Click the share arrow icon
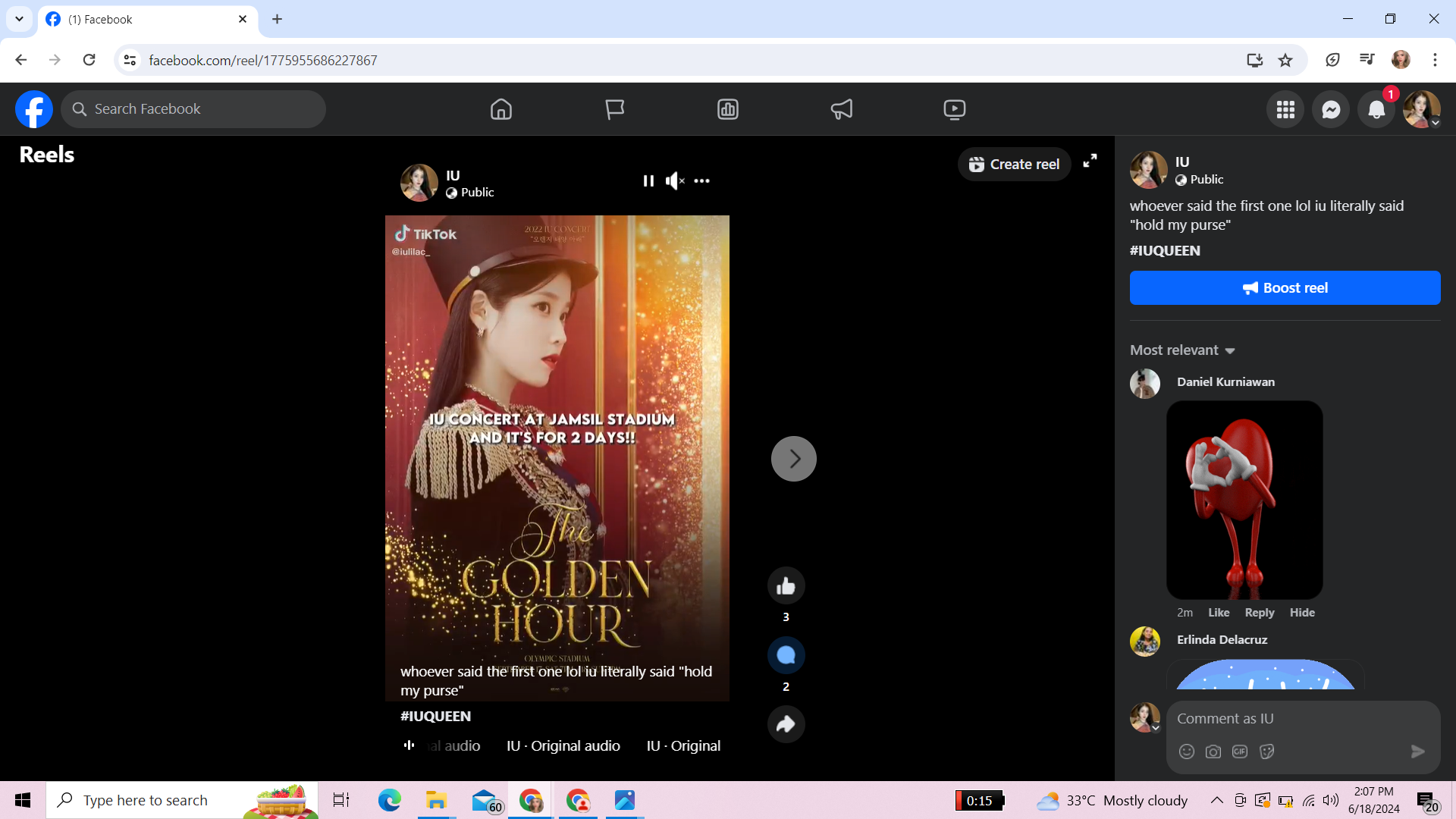 (x=786, y=724)
